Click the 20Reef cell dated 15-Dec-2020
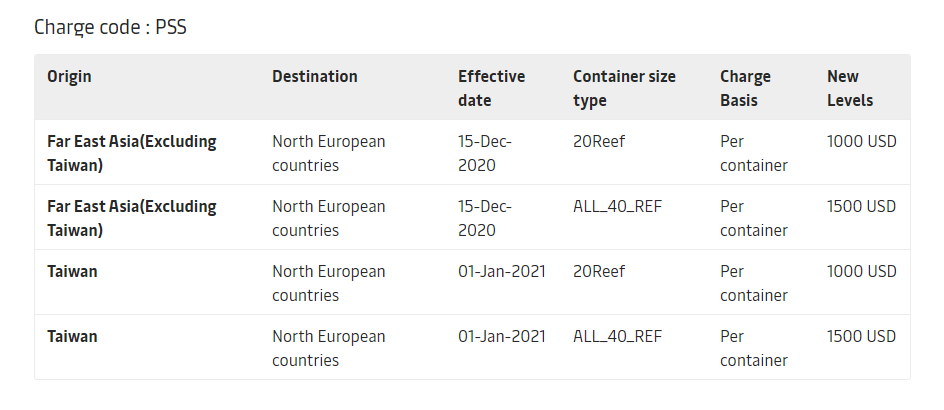 (x=599, y=141)
